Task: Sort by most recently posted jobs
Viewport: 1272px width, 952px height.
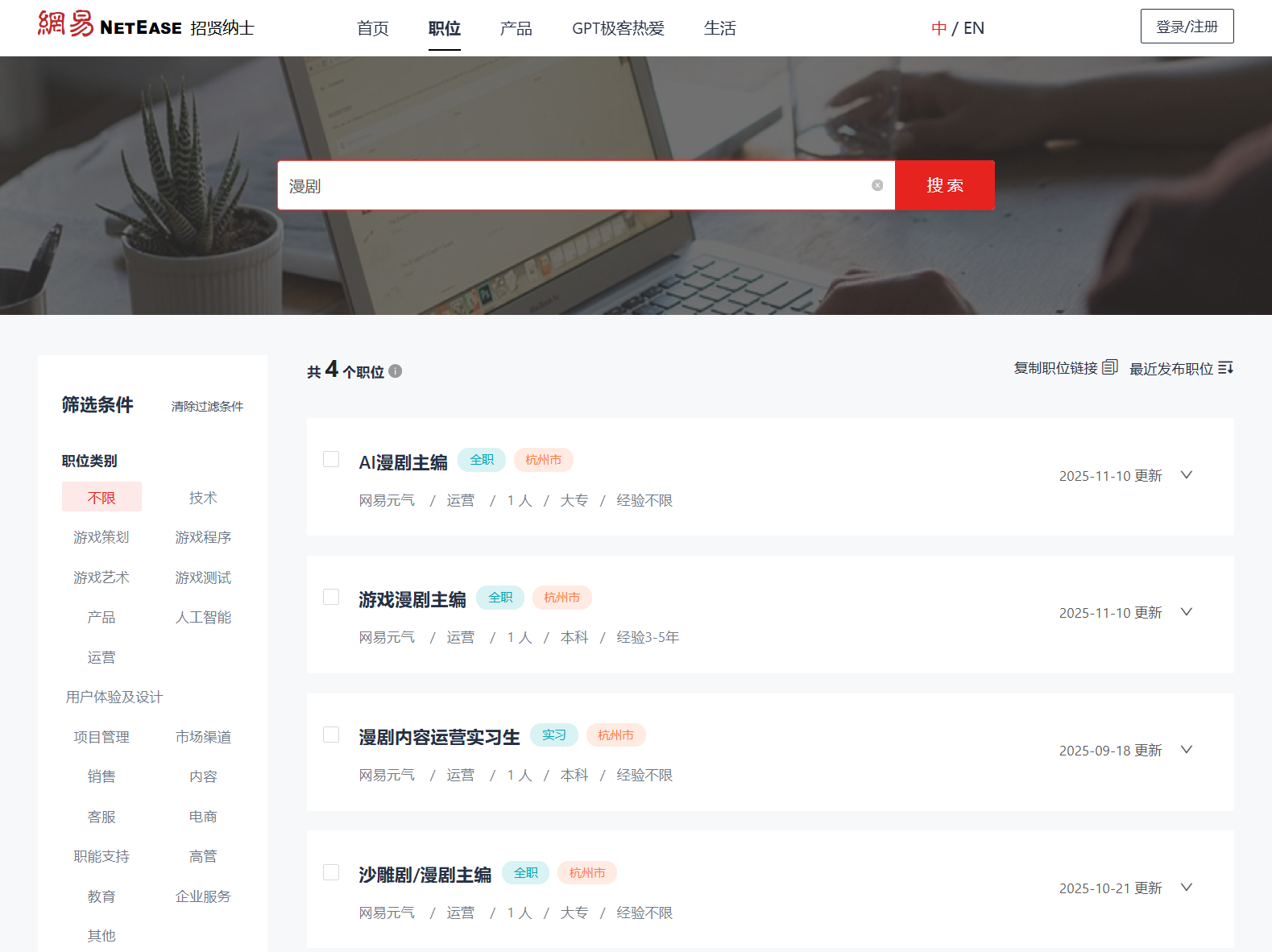Action: [x=1181, y=368]
